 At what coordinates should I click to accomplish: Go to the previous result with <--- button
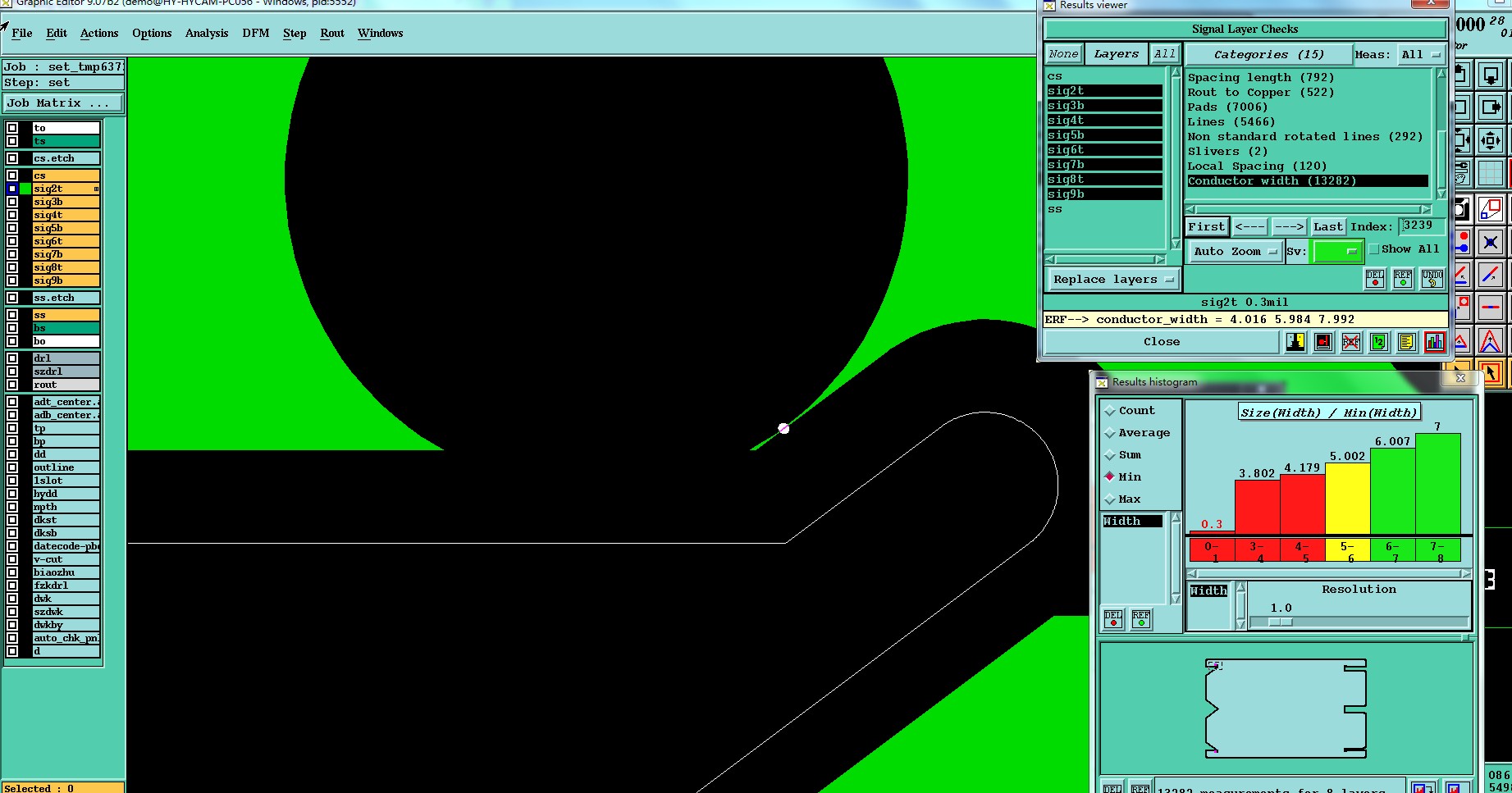pos(1249,227)
